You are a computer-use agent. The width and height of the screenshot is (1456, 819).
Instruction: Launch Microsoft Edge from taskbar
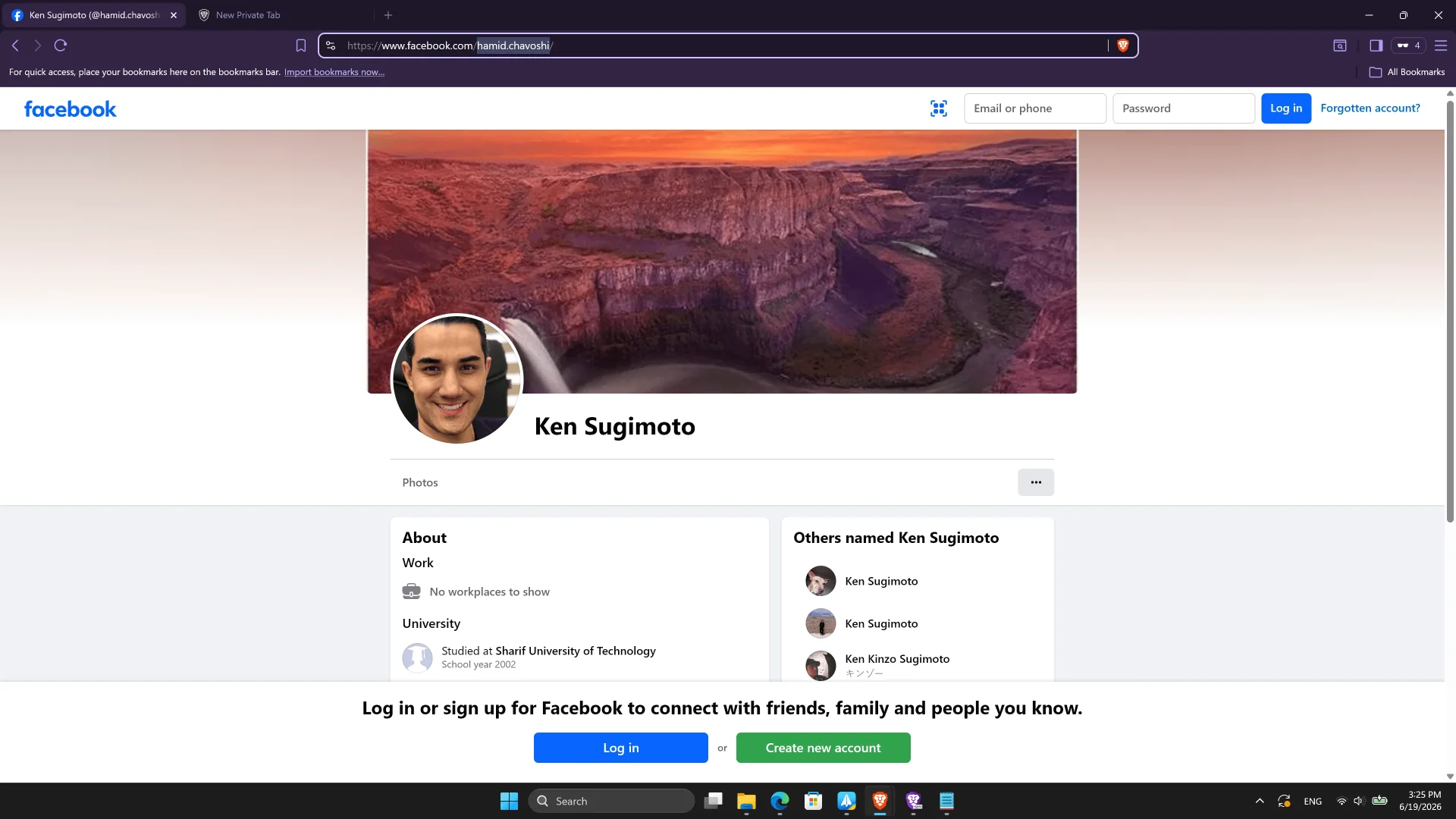click(780, 801)
